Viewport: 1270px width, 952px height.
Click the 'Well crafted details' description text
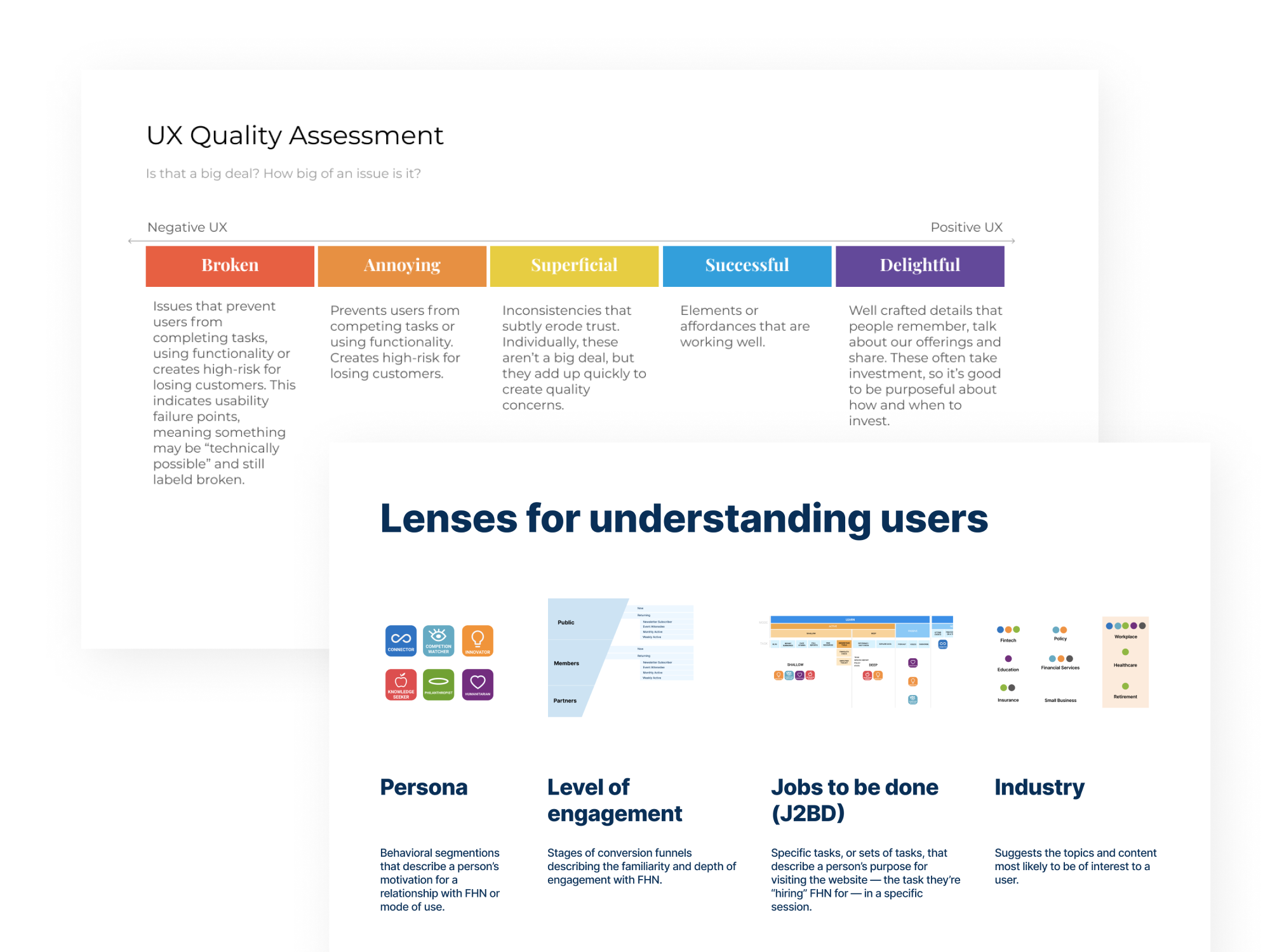point(925,366)
